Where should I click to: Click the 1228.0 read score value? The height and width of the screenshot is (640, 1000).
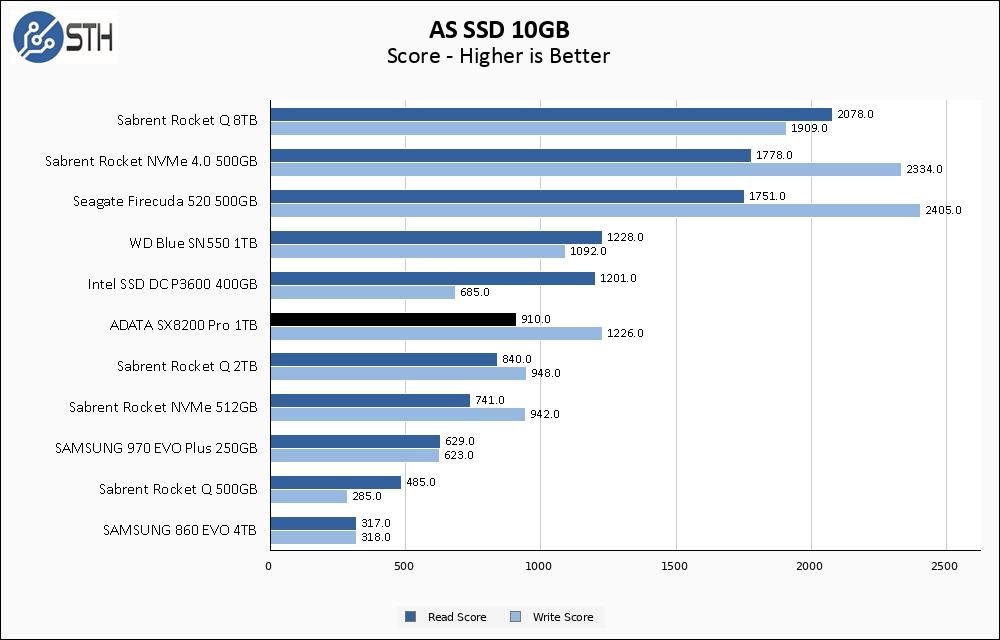(x=626, y=237)
